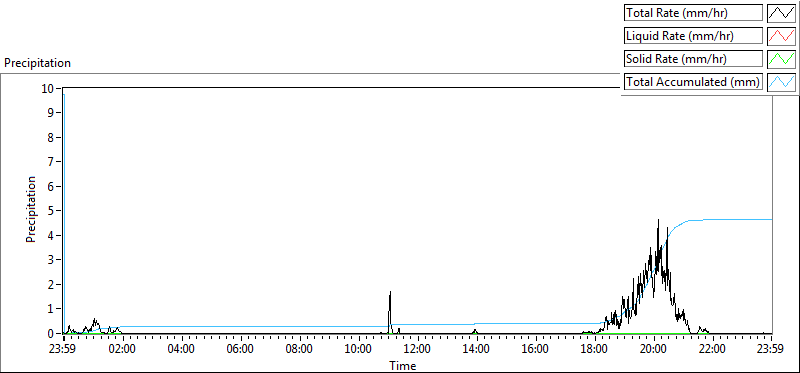
Task: Click the 20:00 time axis label
Action: pos(654,350)
